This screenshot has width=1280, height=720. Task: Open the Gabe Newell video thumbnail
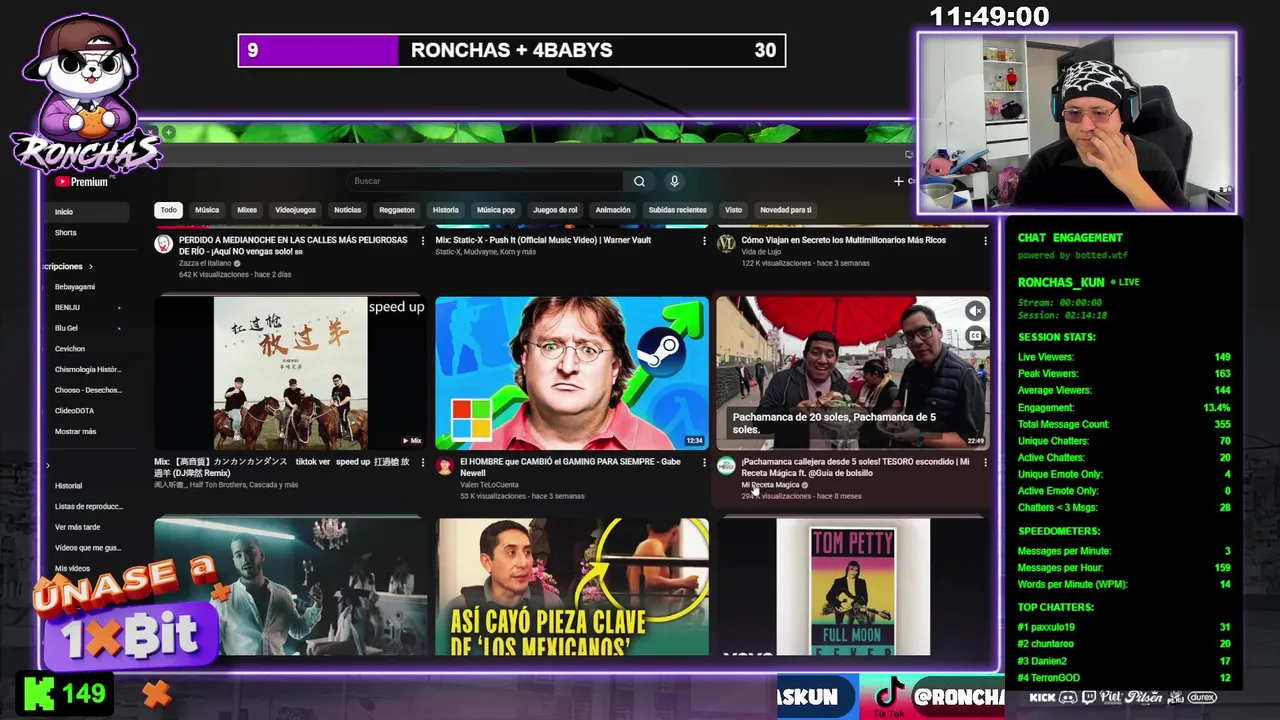(x=572, y=373)
